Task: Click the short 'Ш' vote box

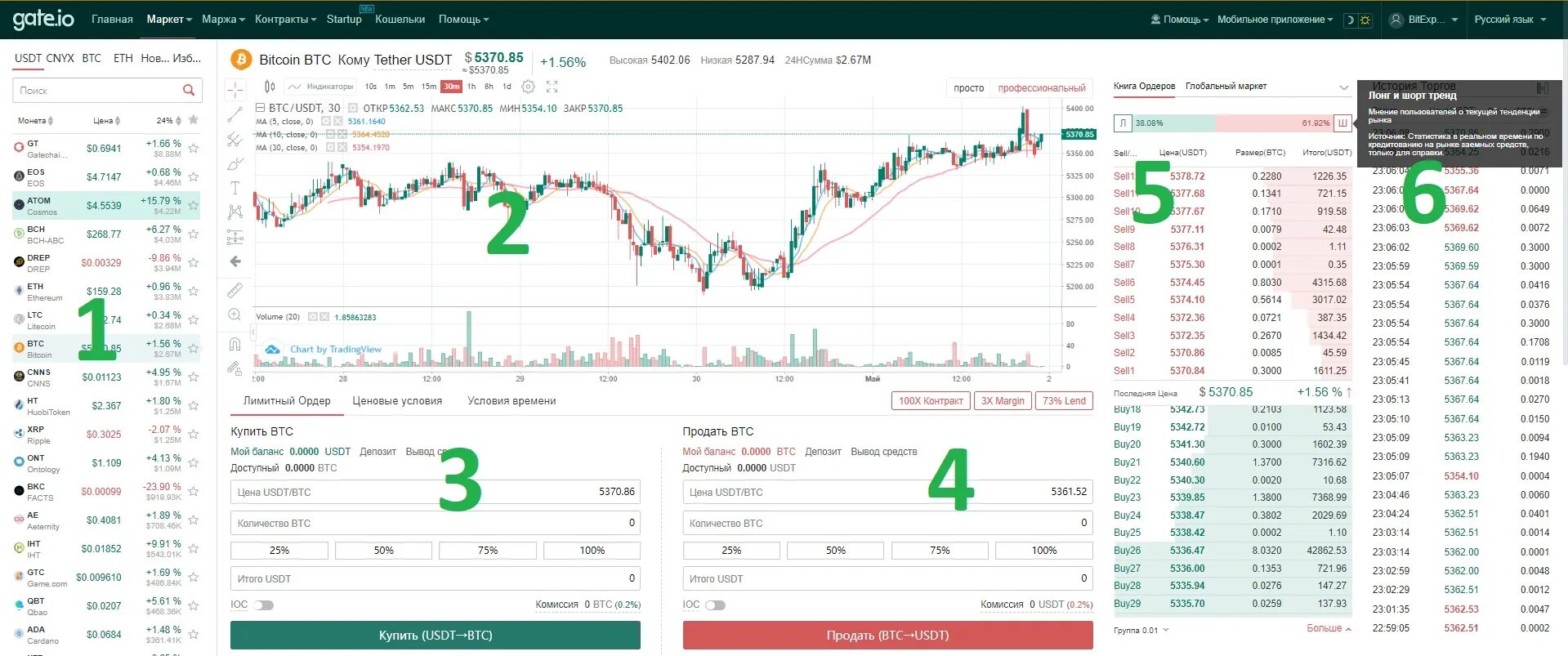Action: coord(1342,123)
